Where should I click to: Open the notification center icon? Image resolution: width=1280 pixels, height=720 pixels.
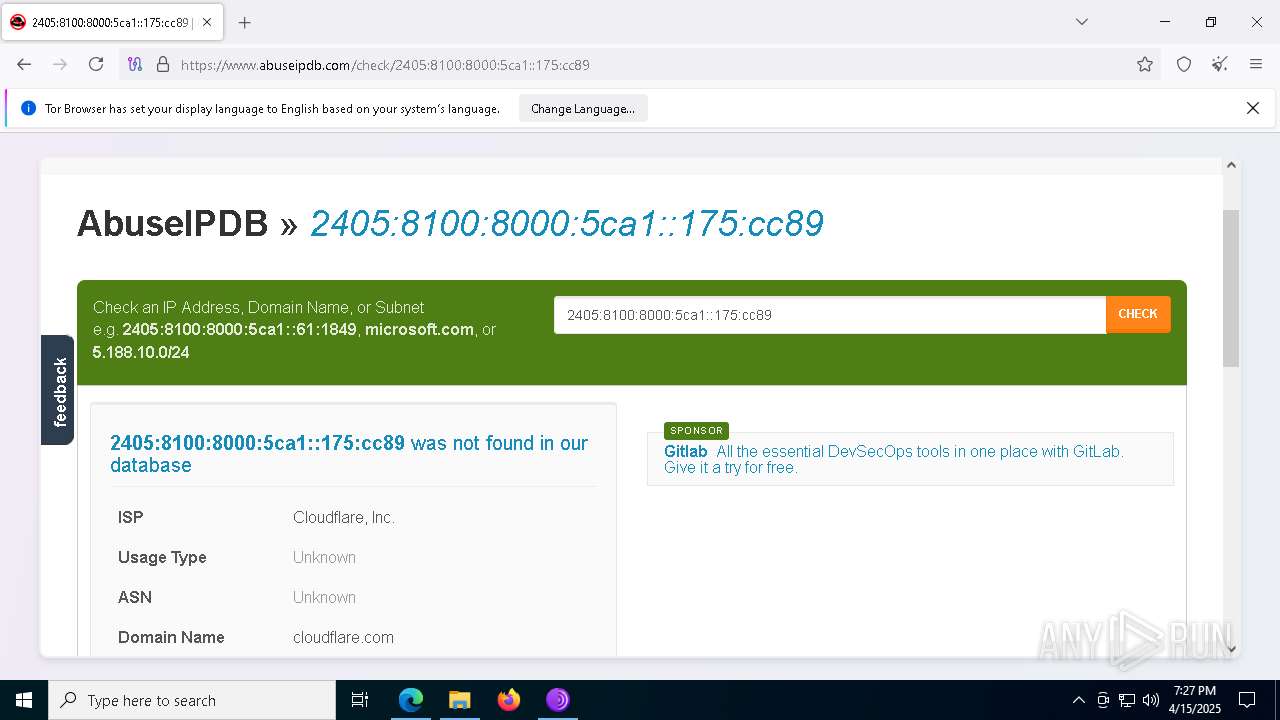[1247, 700]
